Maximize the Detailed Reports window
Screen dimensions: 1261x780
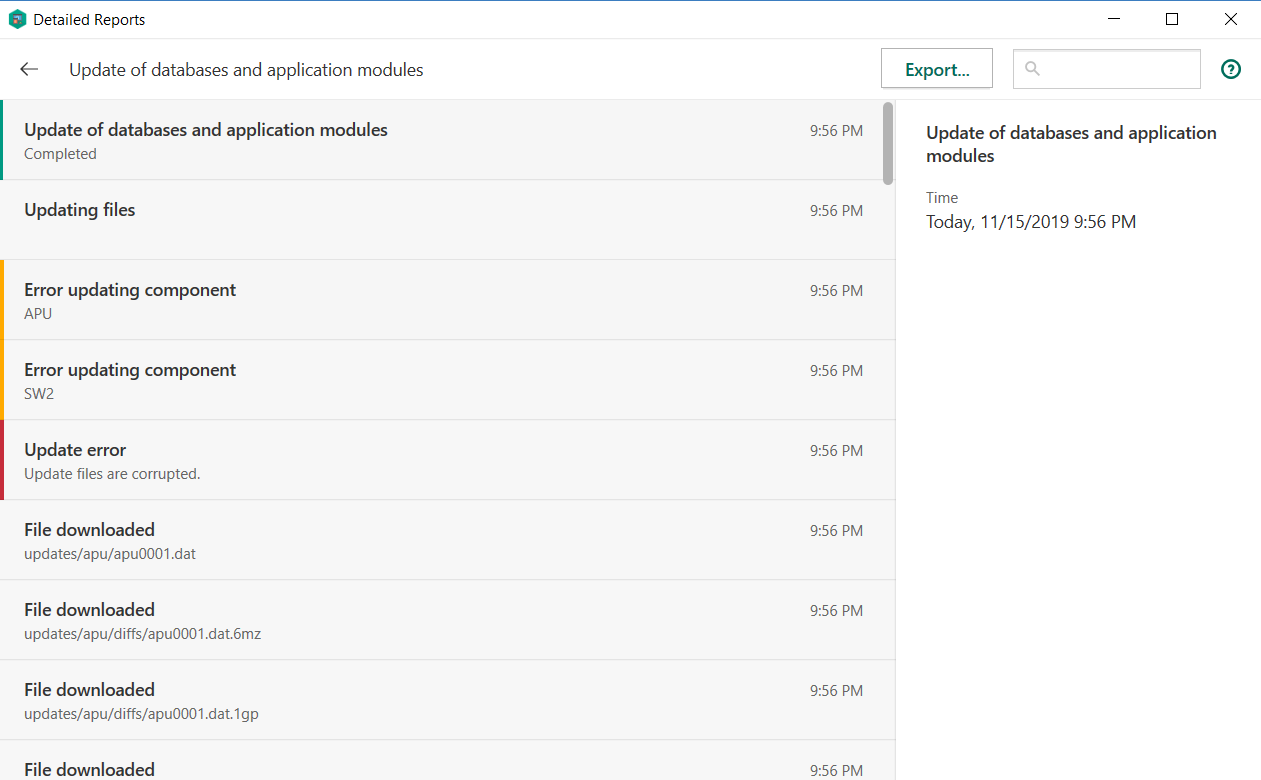coord(1172,19)
